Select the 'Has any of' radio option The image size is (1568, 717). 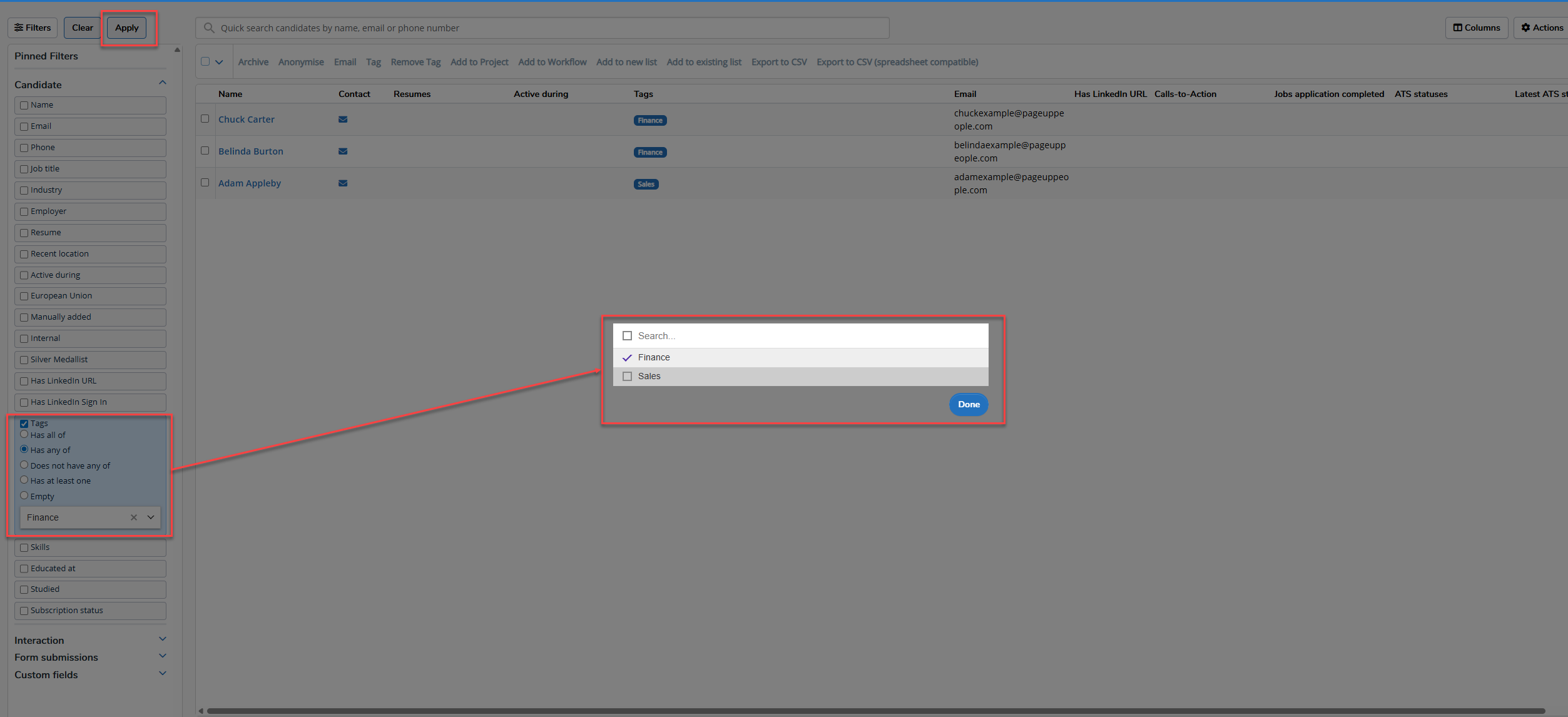pos(24,449)
